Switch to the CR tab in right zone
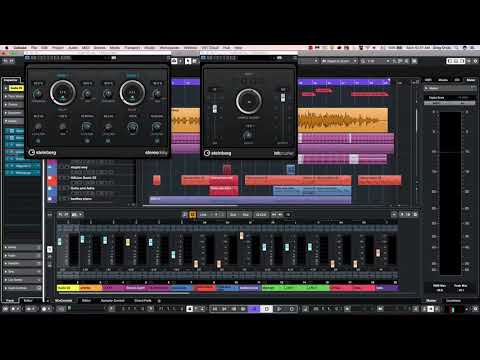Screen dimensions: 480x360 click(x=457, y=80)
